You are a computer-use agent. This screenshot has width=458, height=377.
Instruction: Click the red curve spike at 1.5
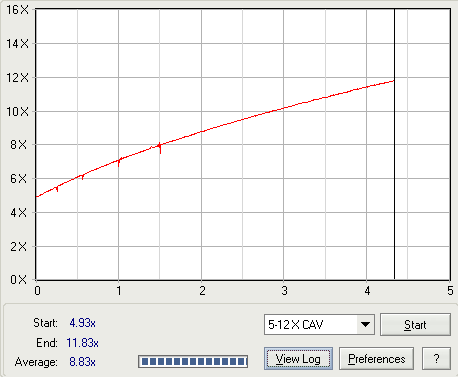(x=160, y=148)
